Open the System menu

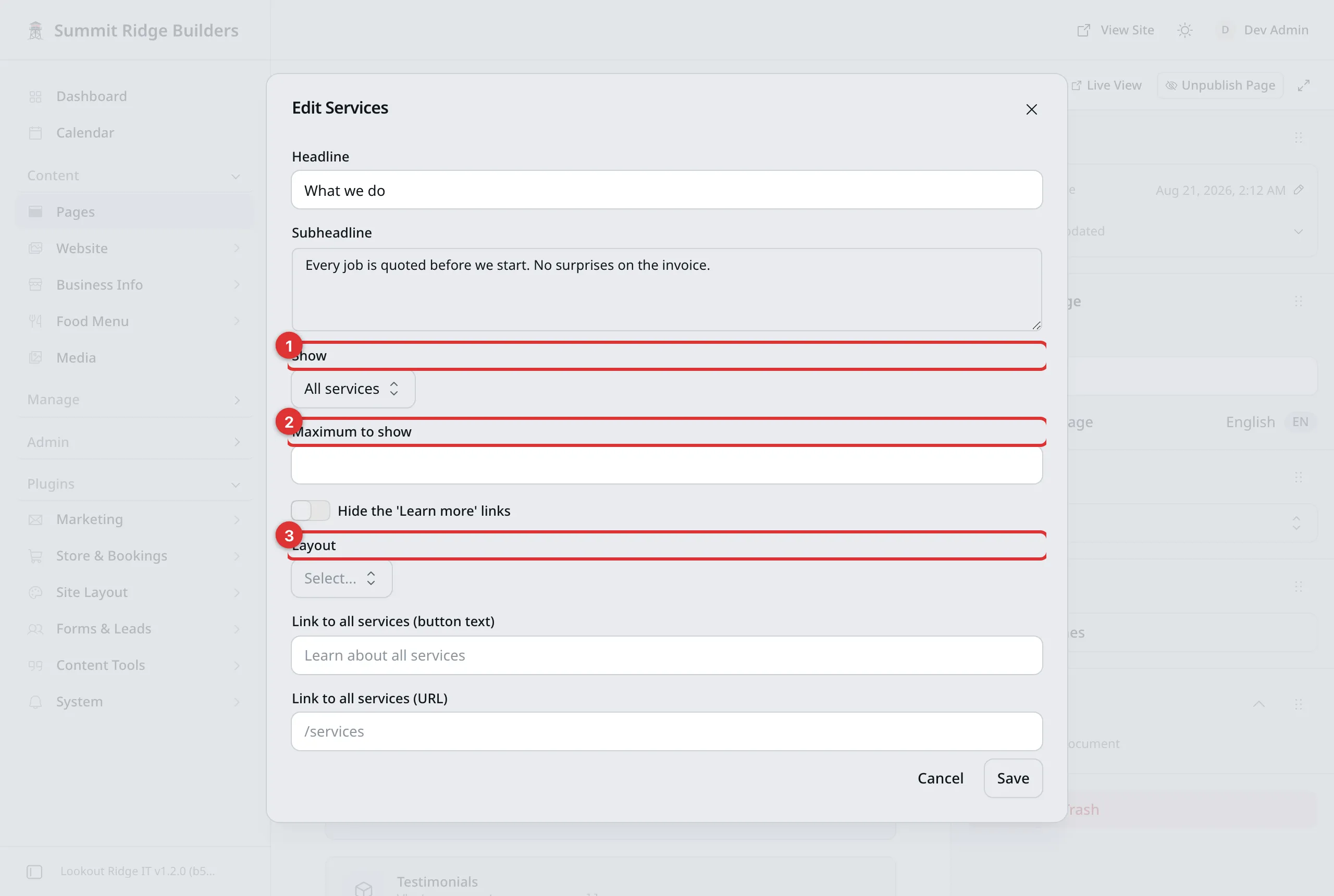pyautogui.click(x=135, y=702)
